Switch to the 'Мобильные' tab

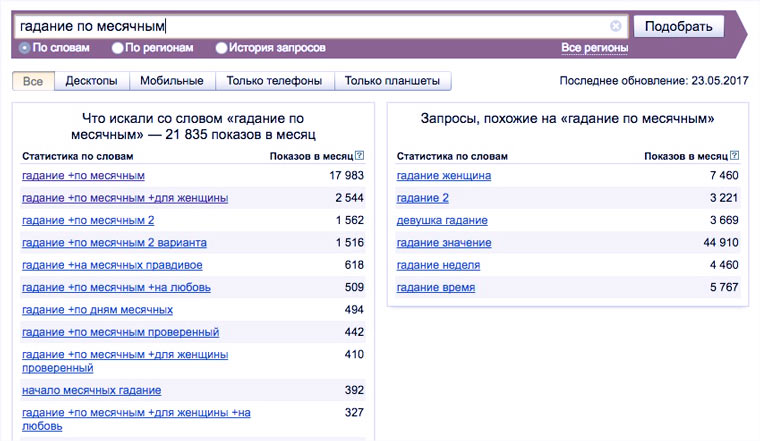coord(172,81)
